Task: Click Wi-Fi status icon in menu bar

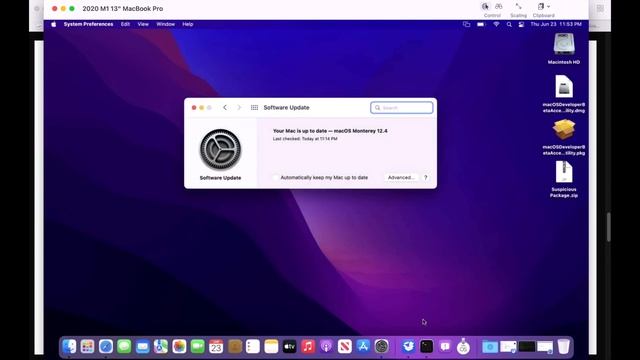Action: pyautogui.click(x=496, y=24)
